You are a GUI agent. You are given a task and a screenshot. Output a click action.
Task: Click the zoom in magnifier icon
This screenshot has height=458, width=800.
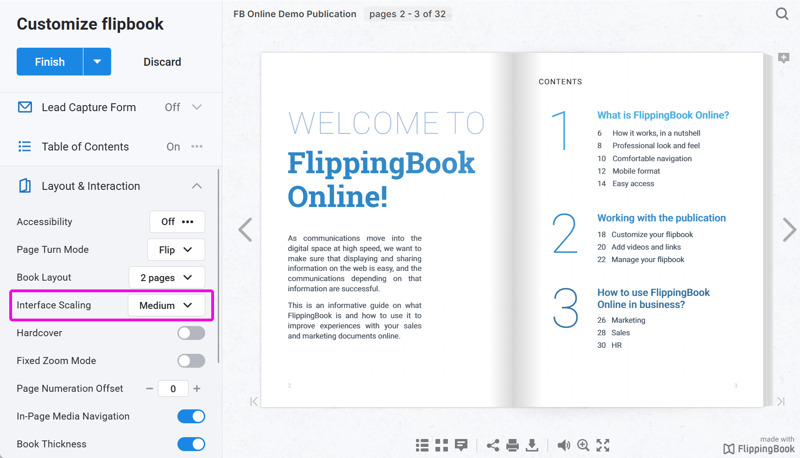tap(583, 445)
